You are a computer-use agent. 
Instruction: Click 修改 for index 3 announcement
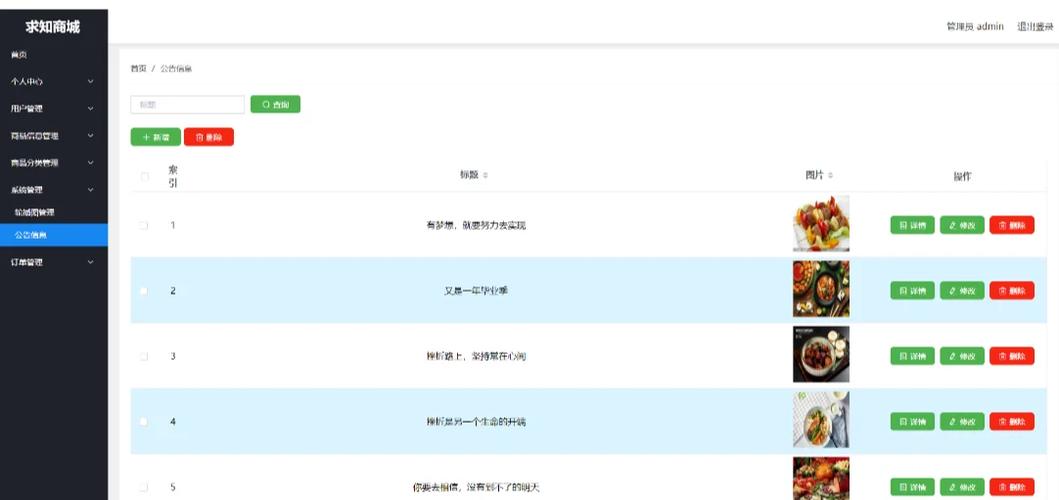click(x=962, y=356)
